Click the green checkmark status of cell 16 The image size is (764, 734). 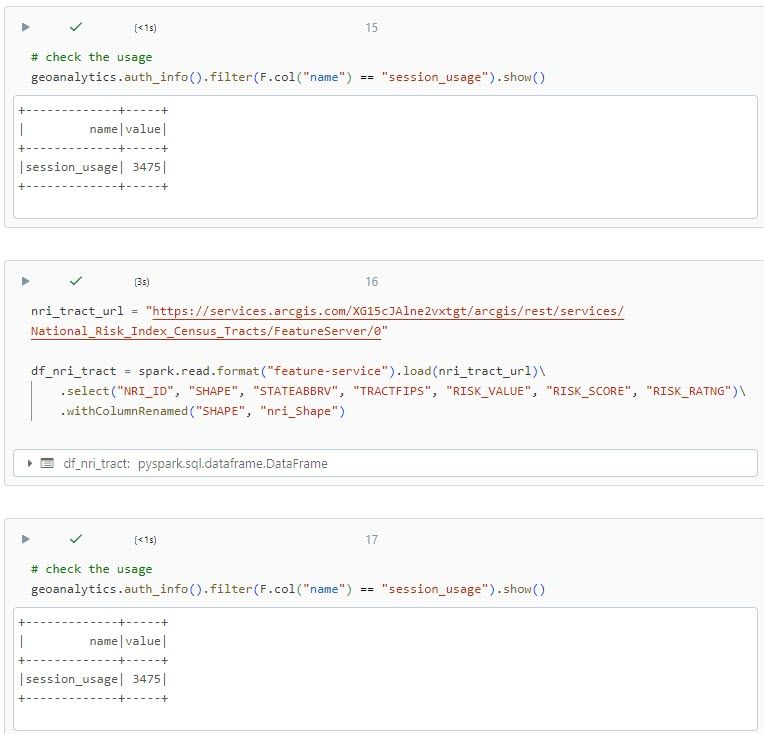75,281
